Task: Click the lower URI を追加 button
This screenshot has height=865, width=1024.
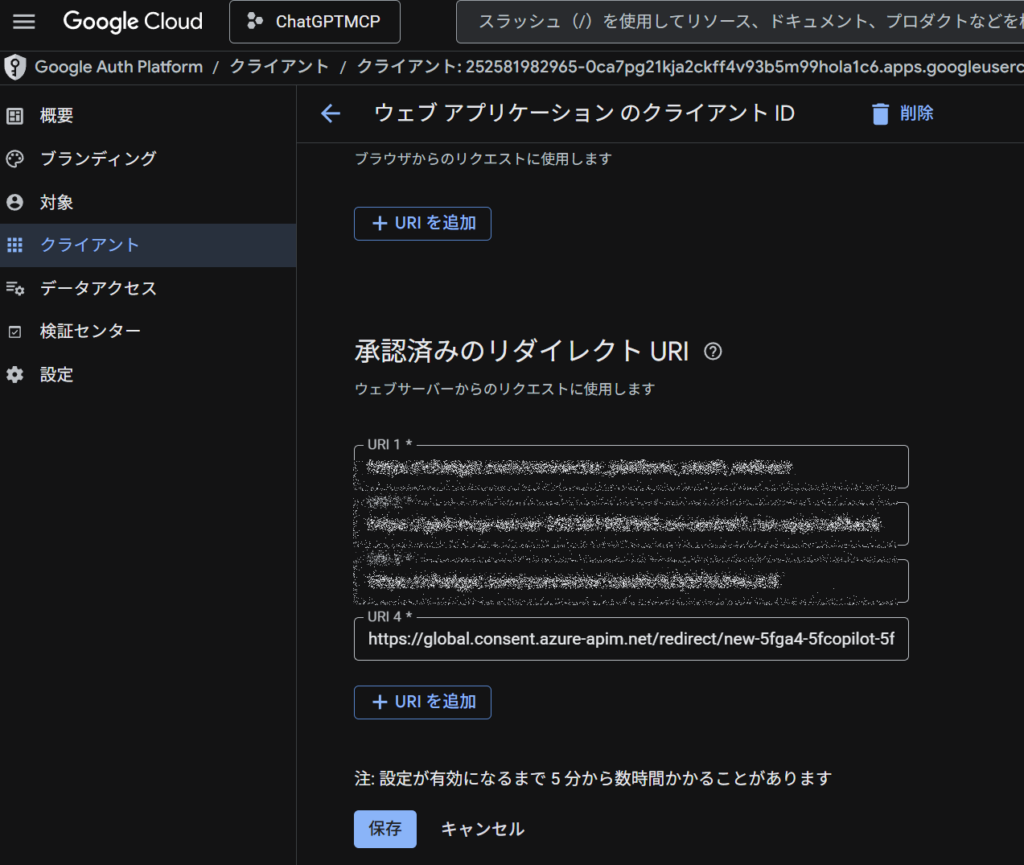Action: 422,702
